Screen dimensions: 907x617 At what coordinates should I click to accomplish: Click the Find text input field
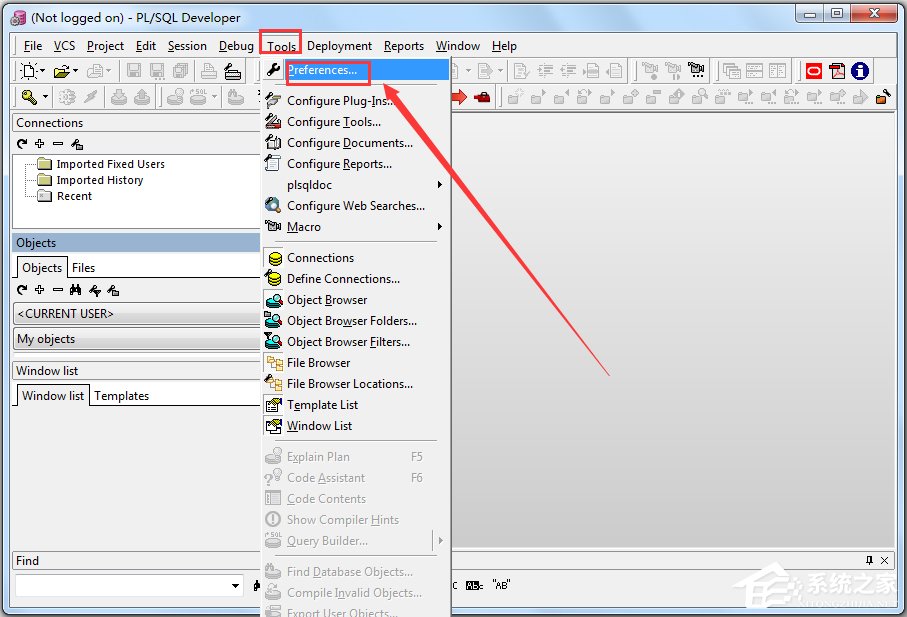[121, 585]
